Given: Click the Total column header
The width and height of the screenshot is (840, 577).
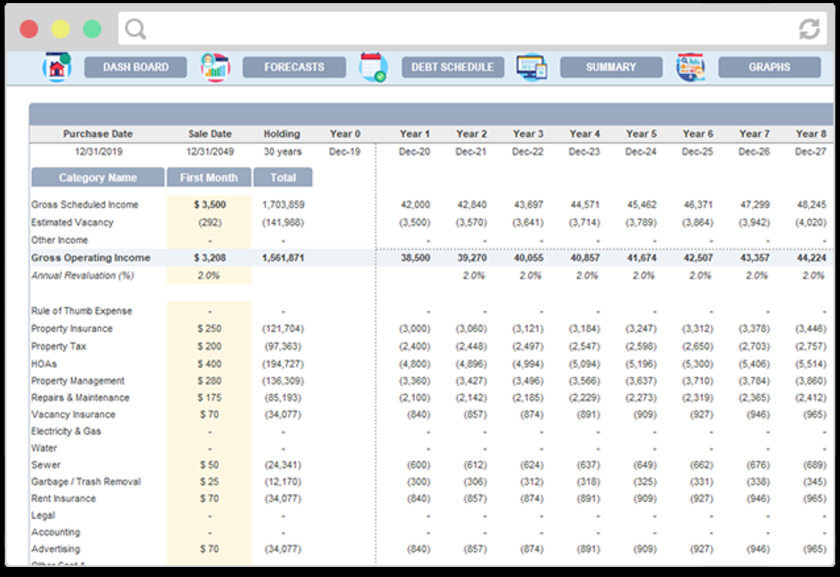Looking at the screenshot, I should 282,177.
